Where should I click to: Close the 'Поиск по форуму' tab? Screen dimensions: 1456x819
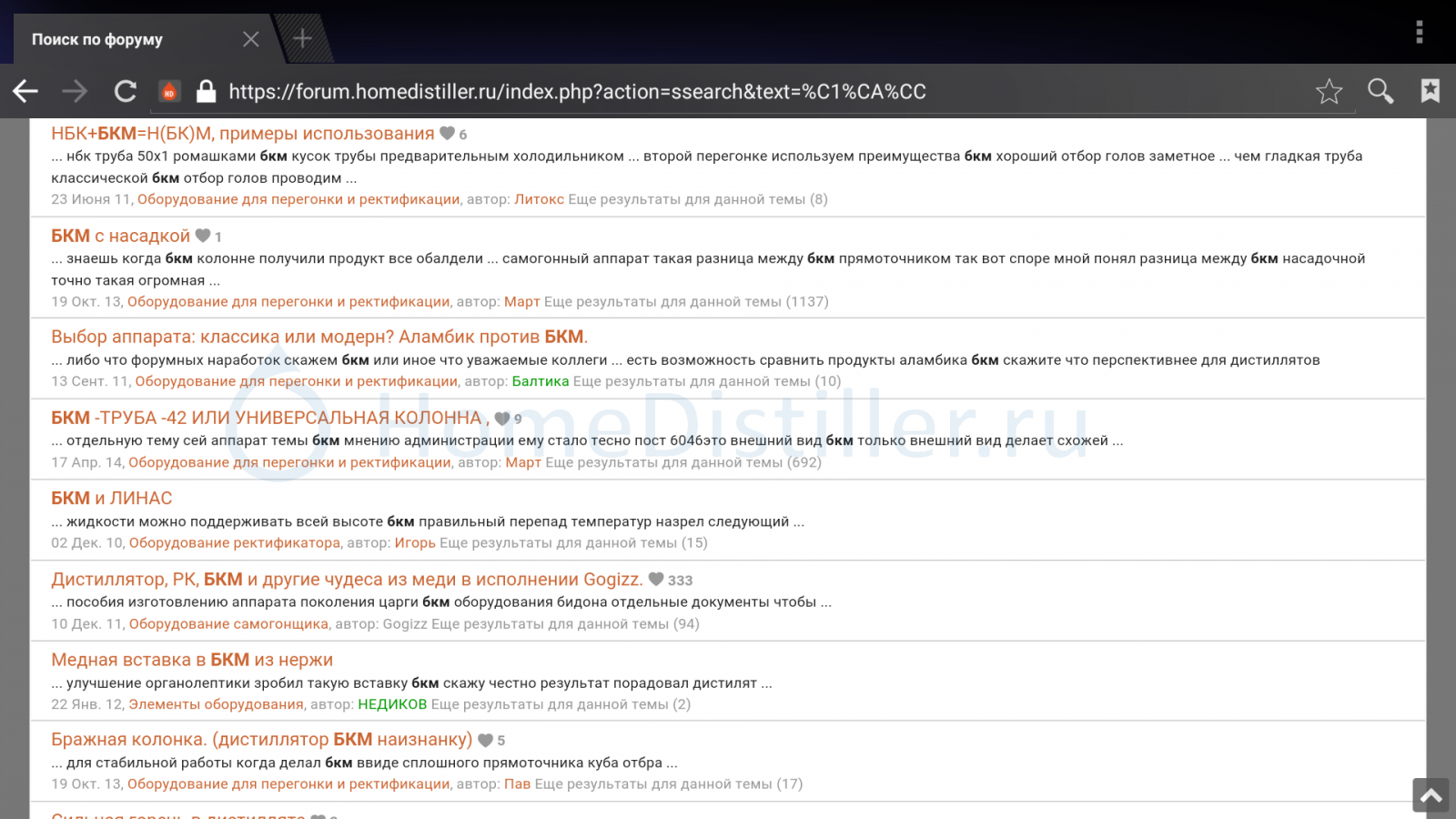251,39
